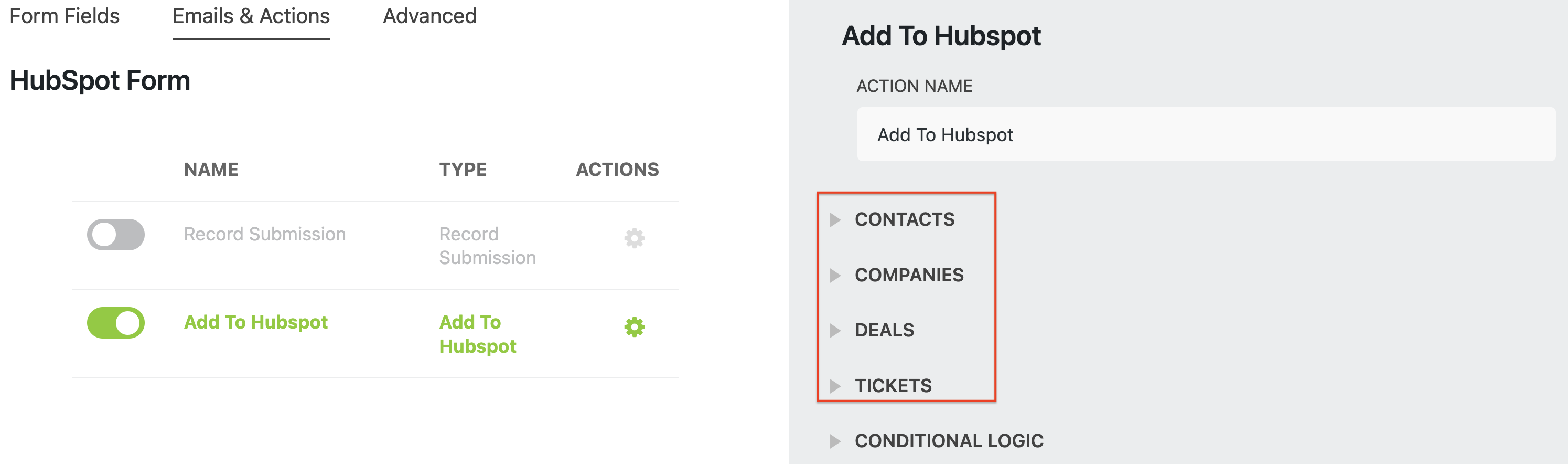Click the disclosure triangle beside CONDITIONAL LOGIC
This screenshot has width=1568, height=464.
[836, 440]
